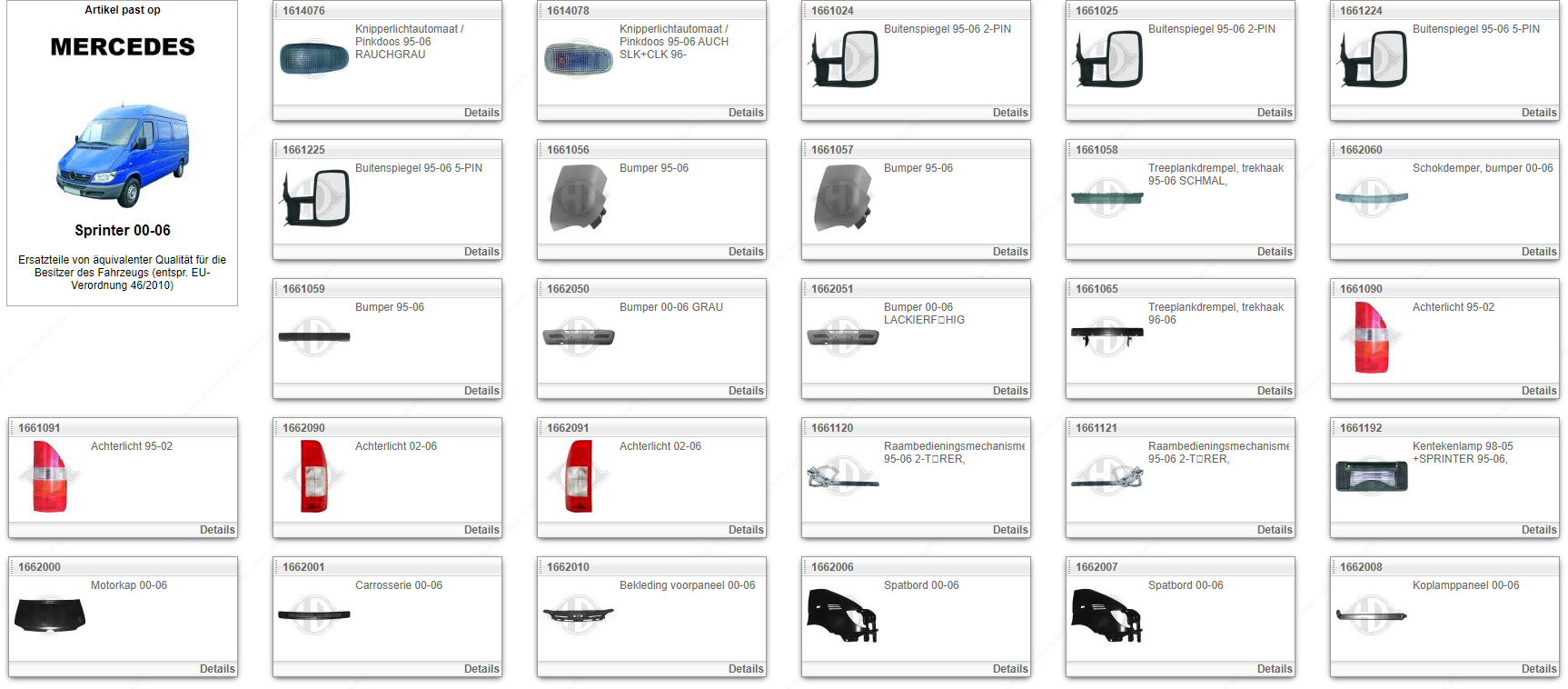
Task: View tow hook step image 1661065
Action: pyautogui.click(x=1107, y=337)
